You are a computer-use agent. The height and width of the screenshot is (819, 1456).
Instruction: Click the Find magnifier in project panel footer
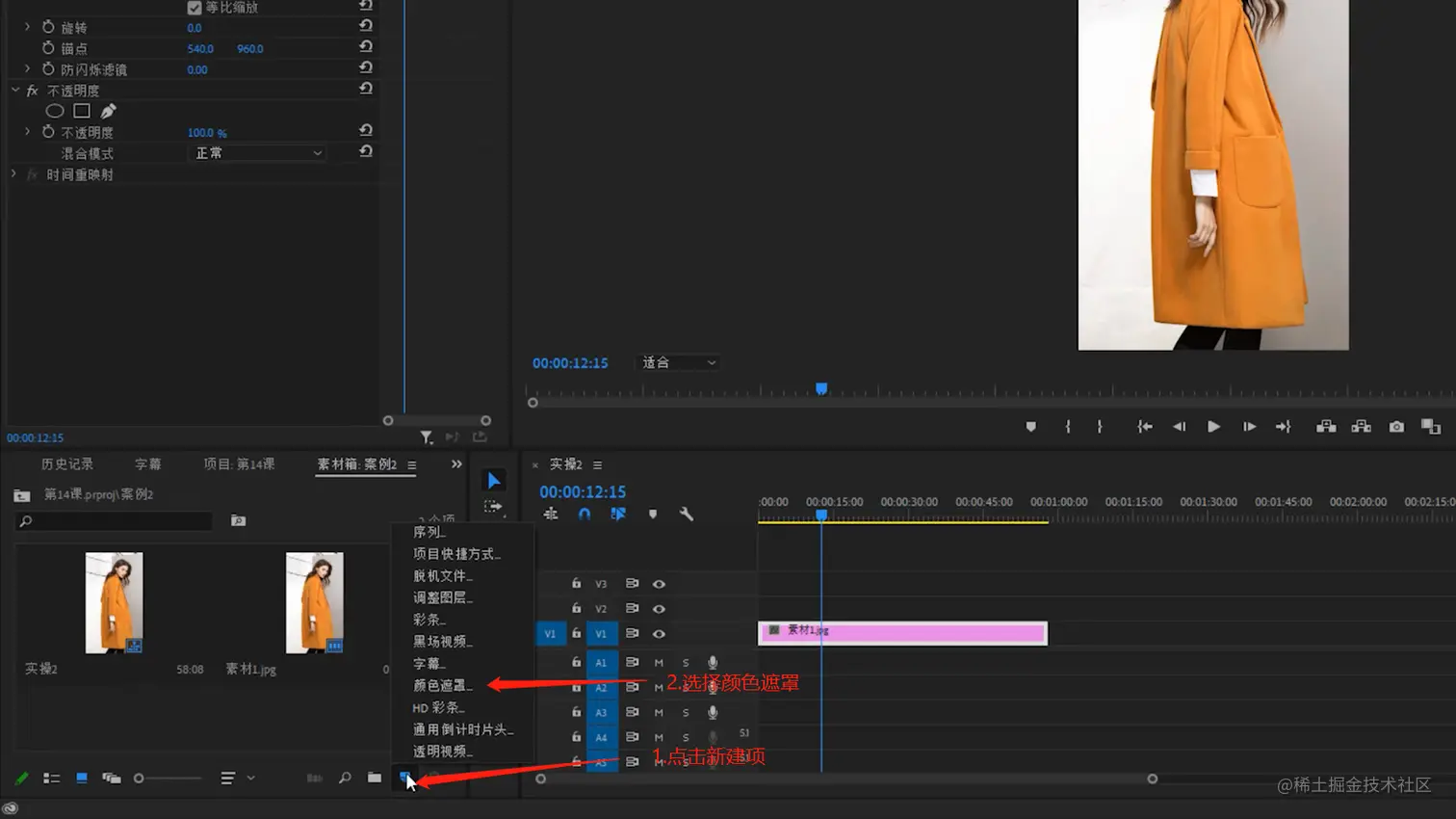[x=345, y=778]
